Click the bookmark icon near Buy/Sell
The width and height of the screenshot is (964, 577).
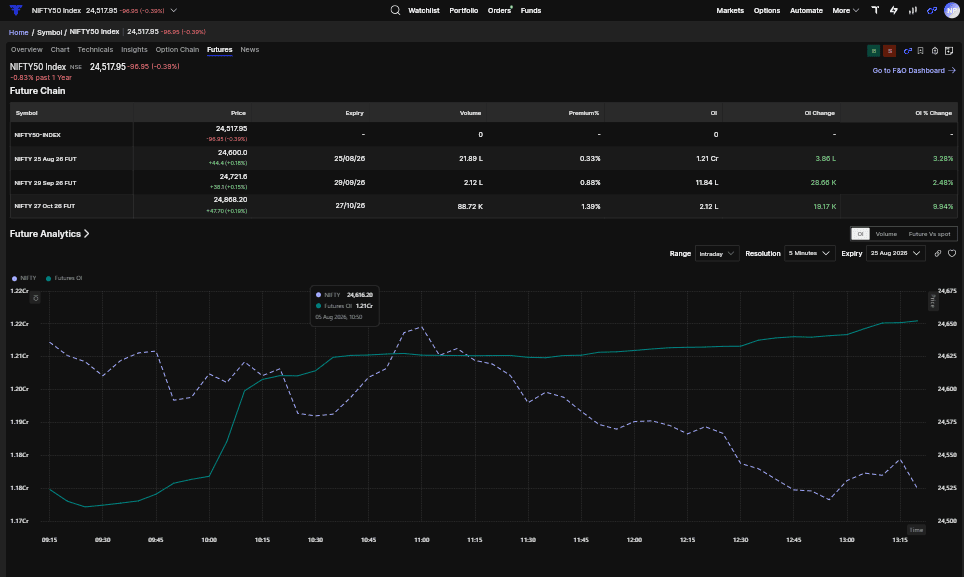[920, 51]
